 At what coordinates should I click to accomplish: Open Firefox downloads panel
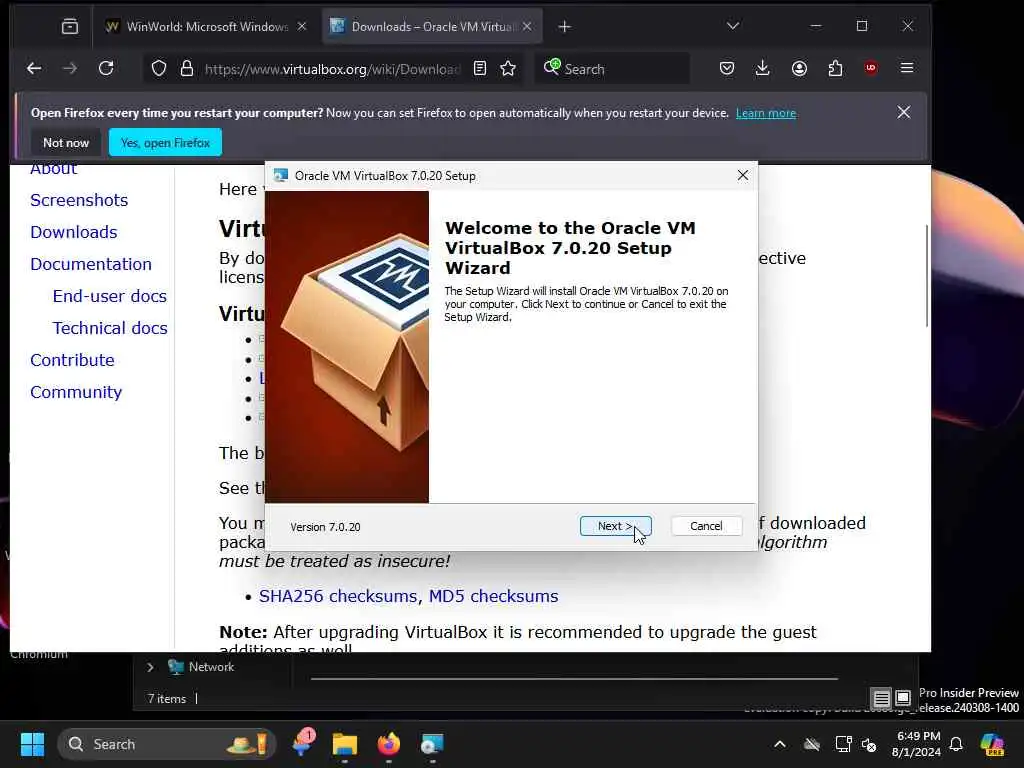pyautogui.click(x=762, y=69)
